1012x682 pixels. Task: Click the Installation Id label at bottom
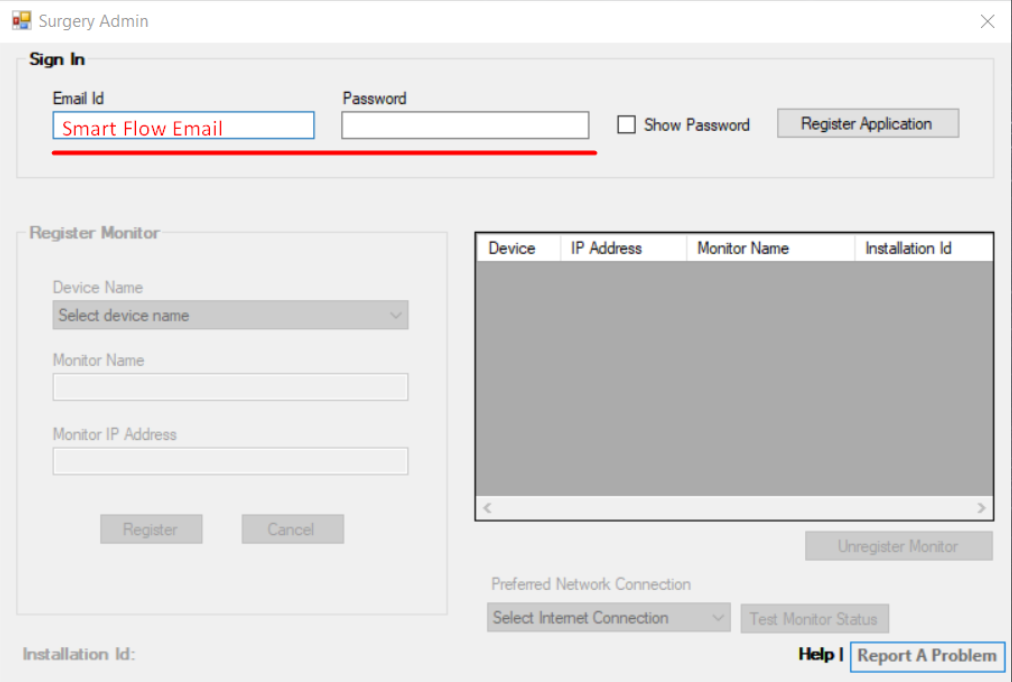click(x=79, y=654)
